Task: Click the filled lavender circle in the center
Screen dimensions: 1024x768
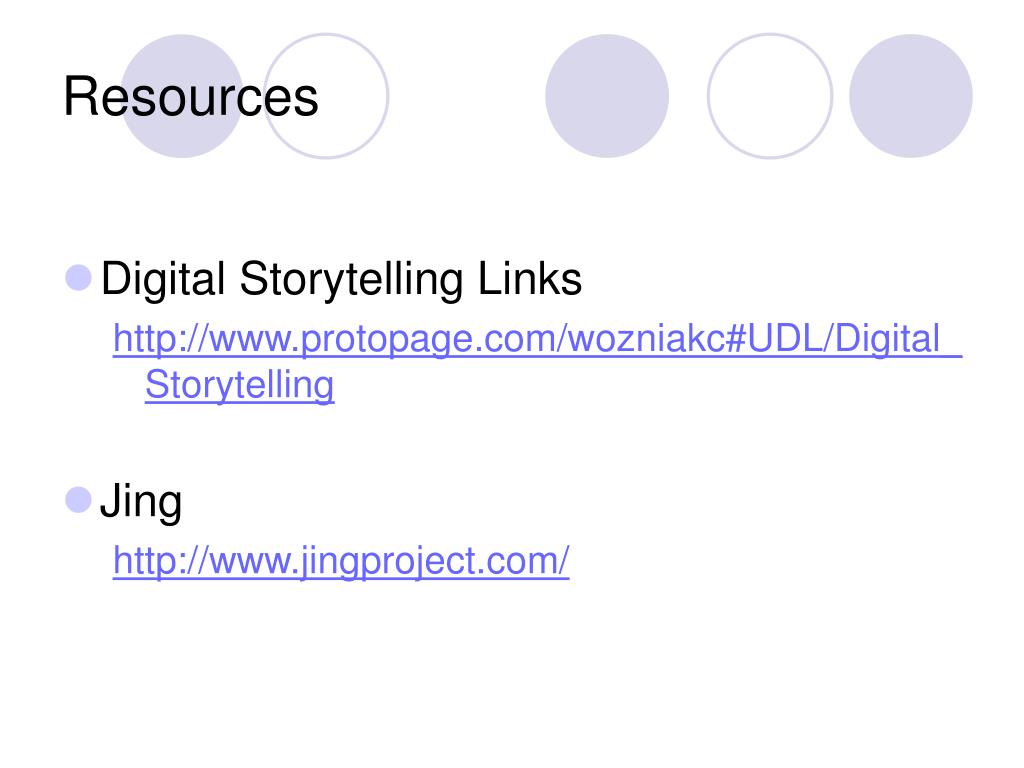Action: click(x=607, y=96)
